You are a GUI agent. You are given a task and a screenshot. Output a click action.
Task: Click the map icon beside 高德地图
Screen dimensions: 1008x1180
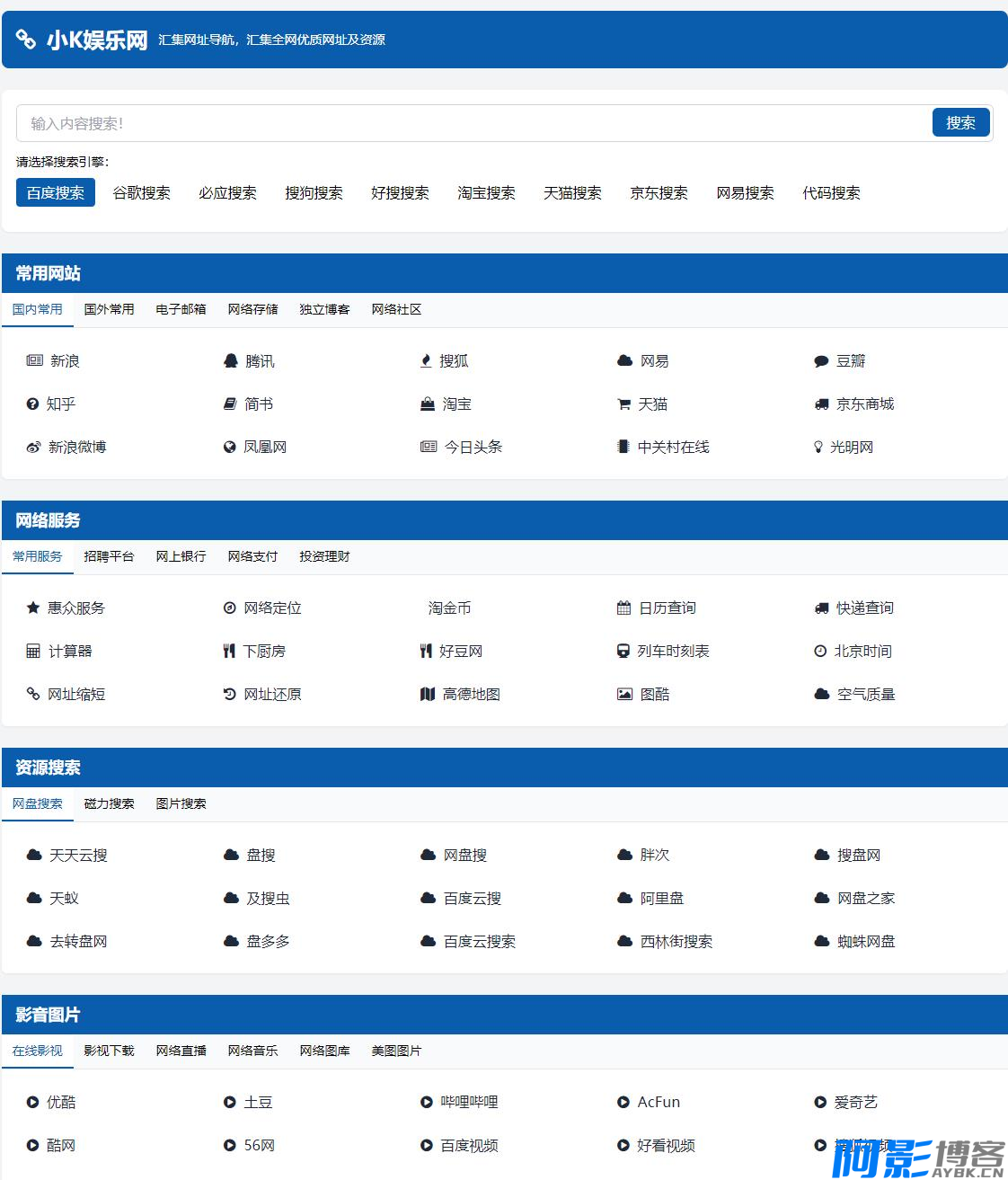click(428, 695)
